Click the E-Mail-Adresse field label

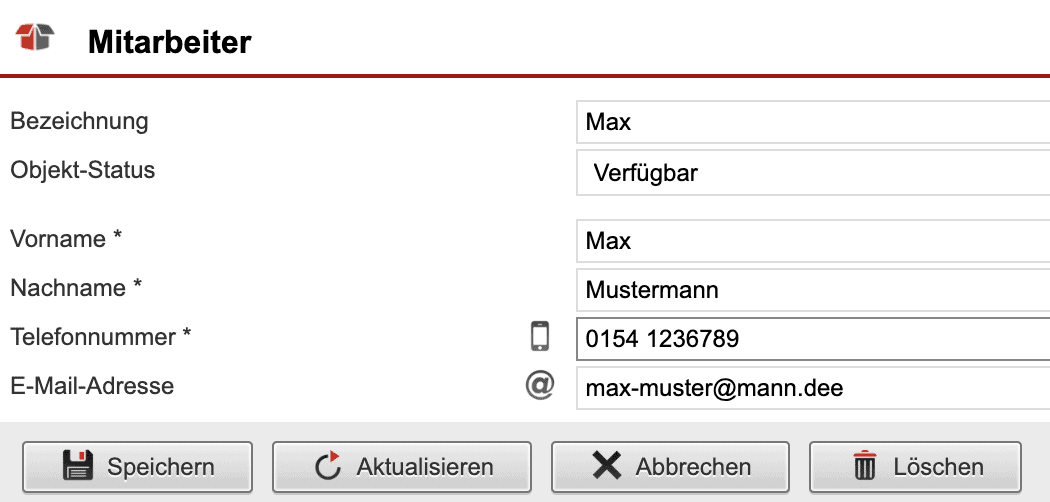(x=92, y=386)
